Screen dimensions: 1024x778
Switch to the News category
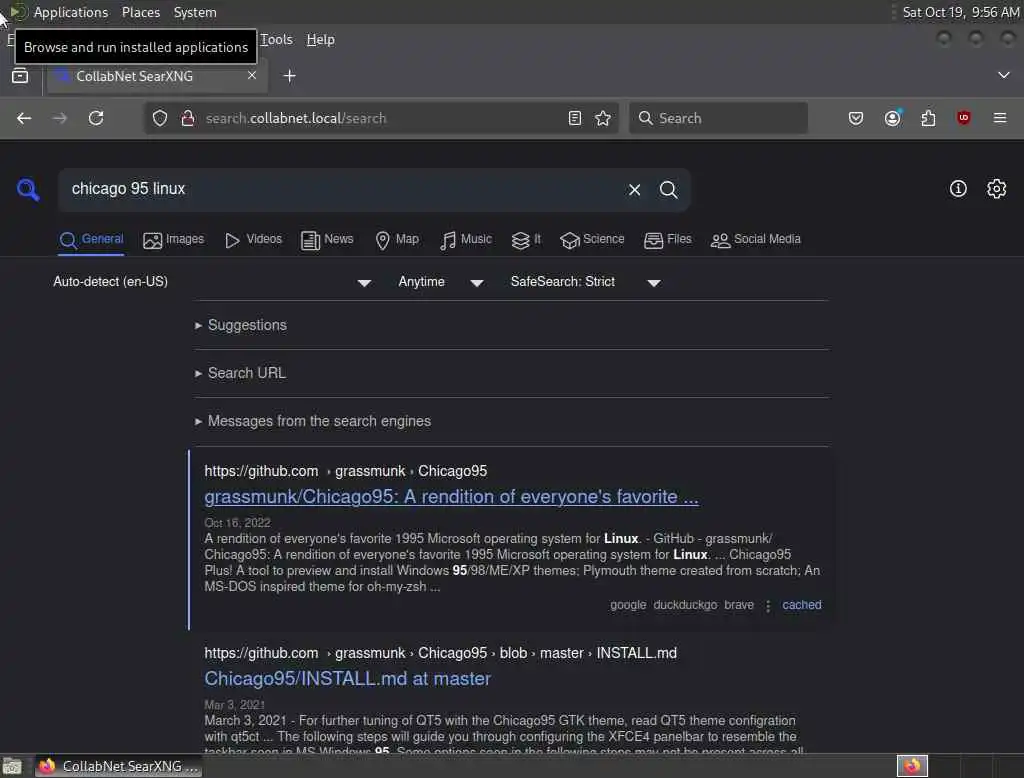click(327, 240)
